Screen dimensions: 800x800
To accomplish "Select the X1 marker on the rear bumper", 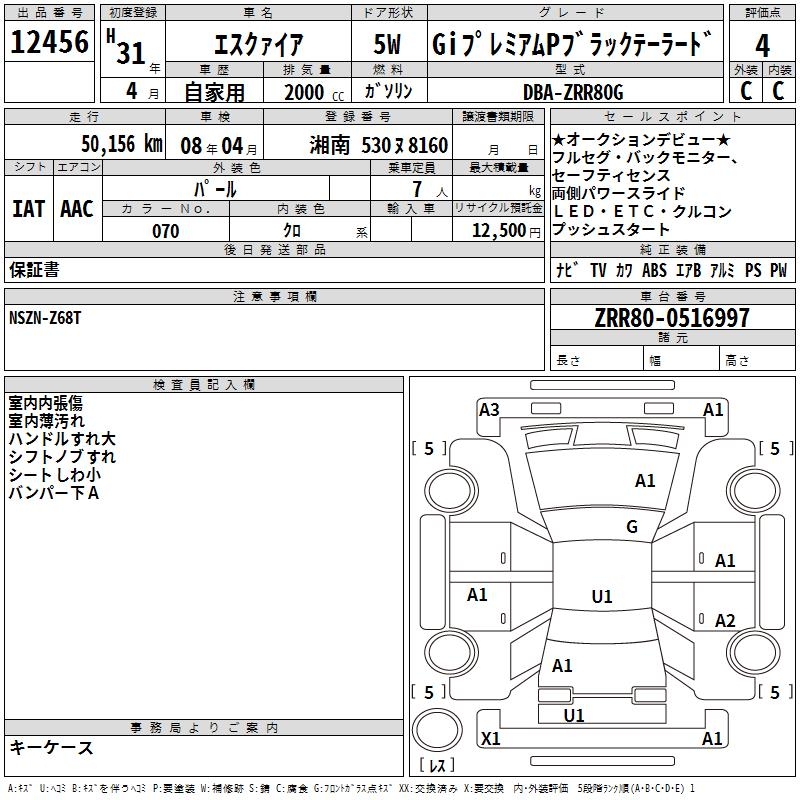I will (491, 739).
